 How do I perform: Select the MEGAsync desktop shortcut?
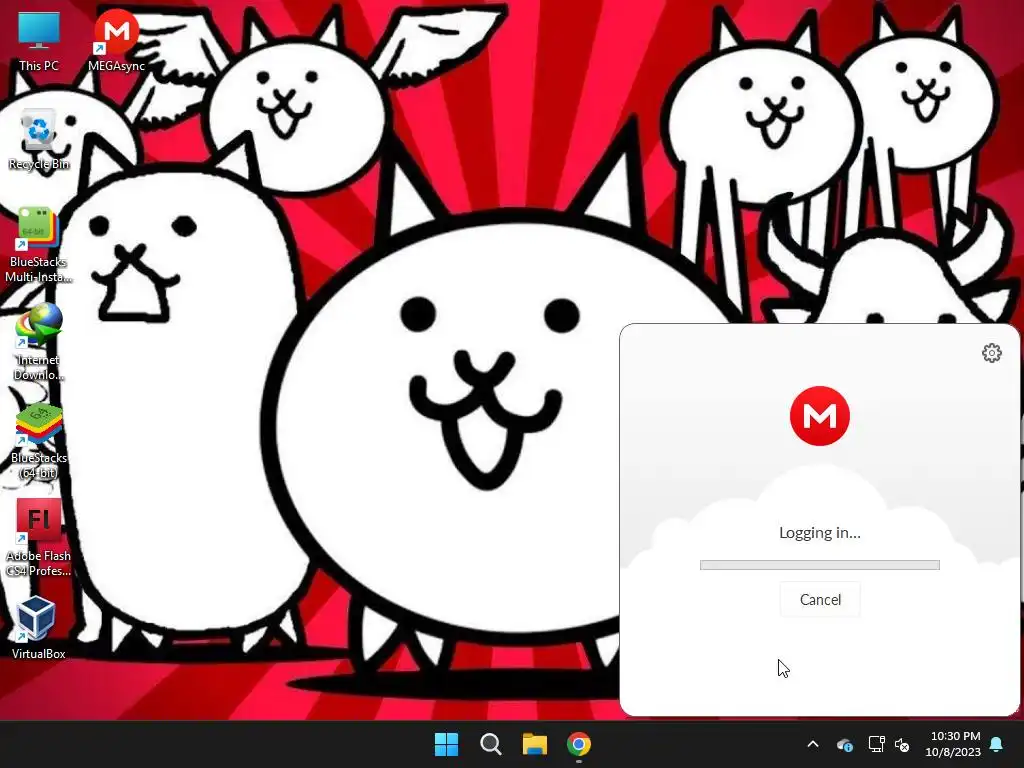click(116, 41)
